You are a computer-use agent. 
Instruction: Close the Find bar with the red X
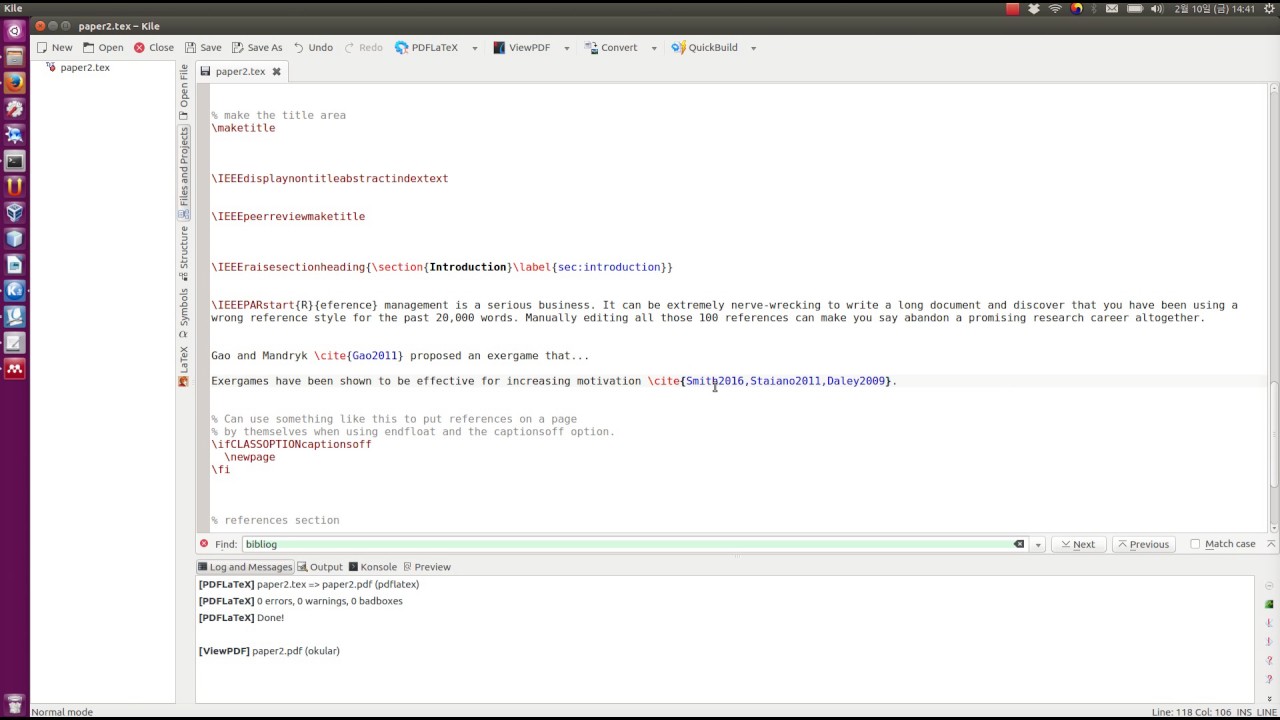[204, 544]
